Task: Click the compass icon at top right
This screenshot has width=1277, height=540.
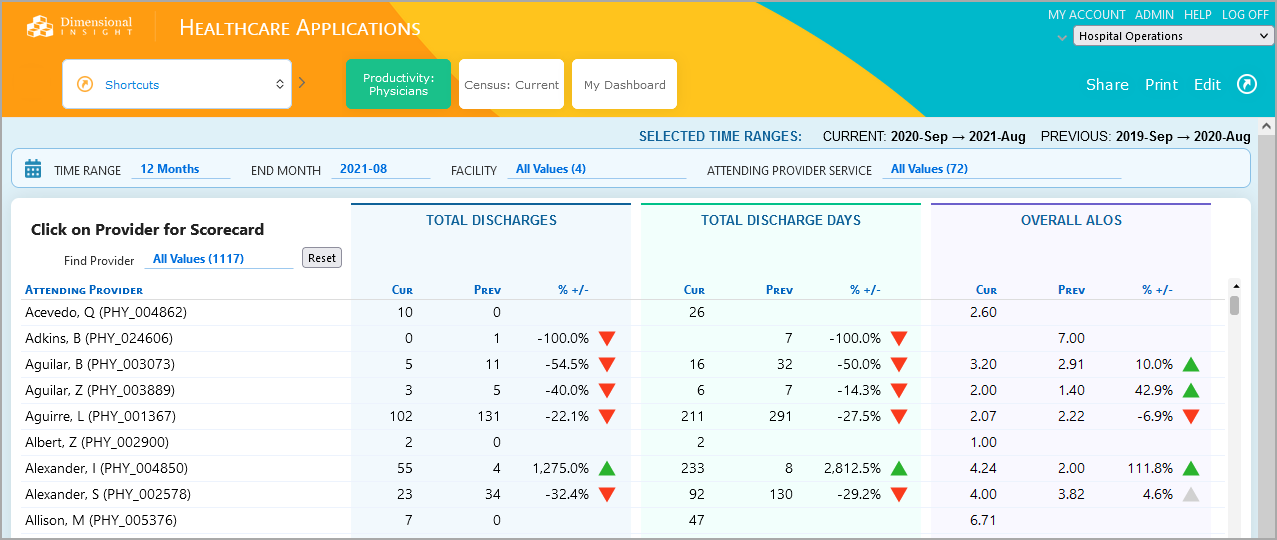Action: [x=1247, y=85]
